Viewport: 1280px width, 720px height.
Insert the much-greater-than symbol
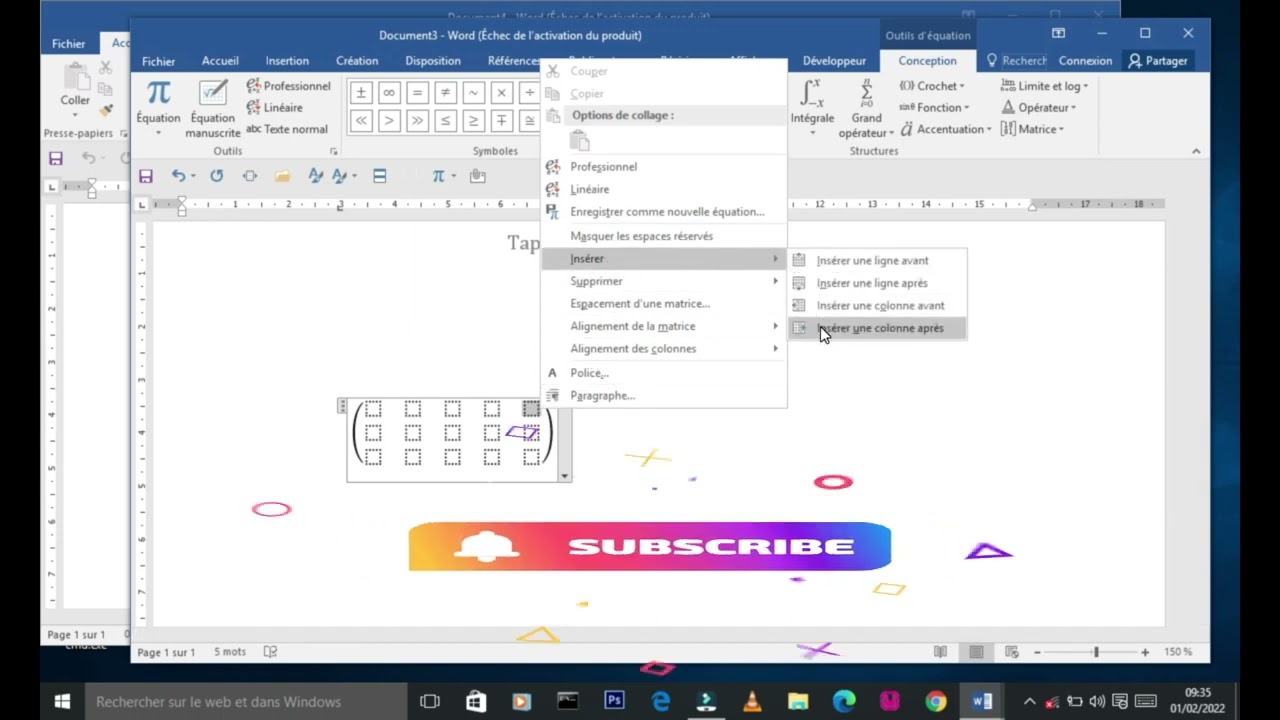(417, 121)
